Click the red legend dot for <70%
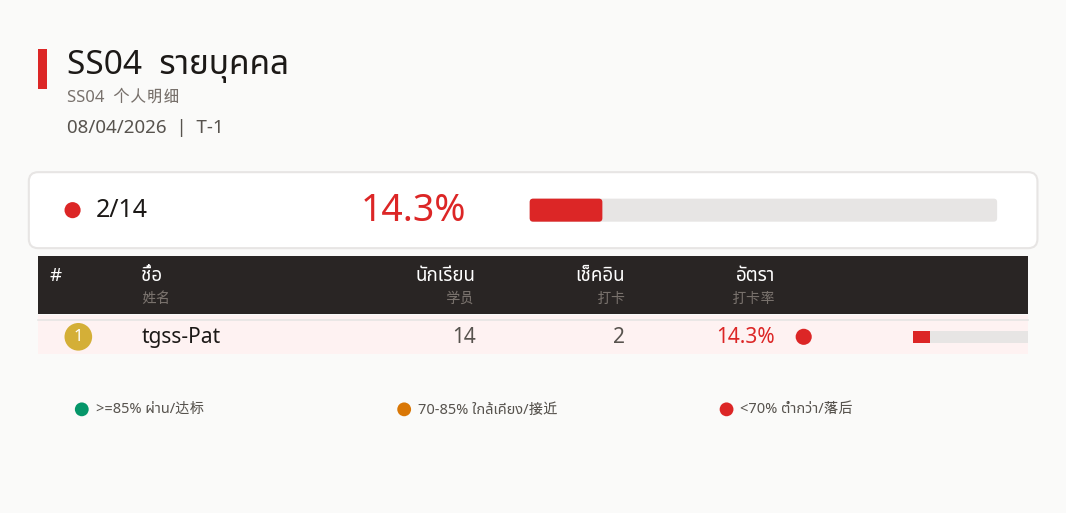 726,409
